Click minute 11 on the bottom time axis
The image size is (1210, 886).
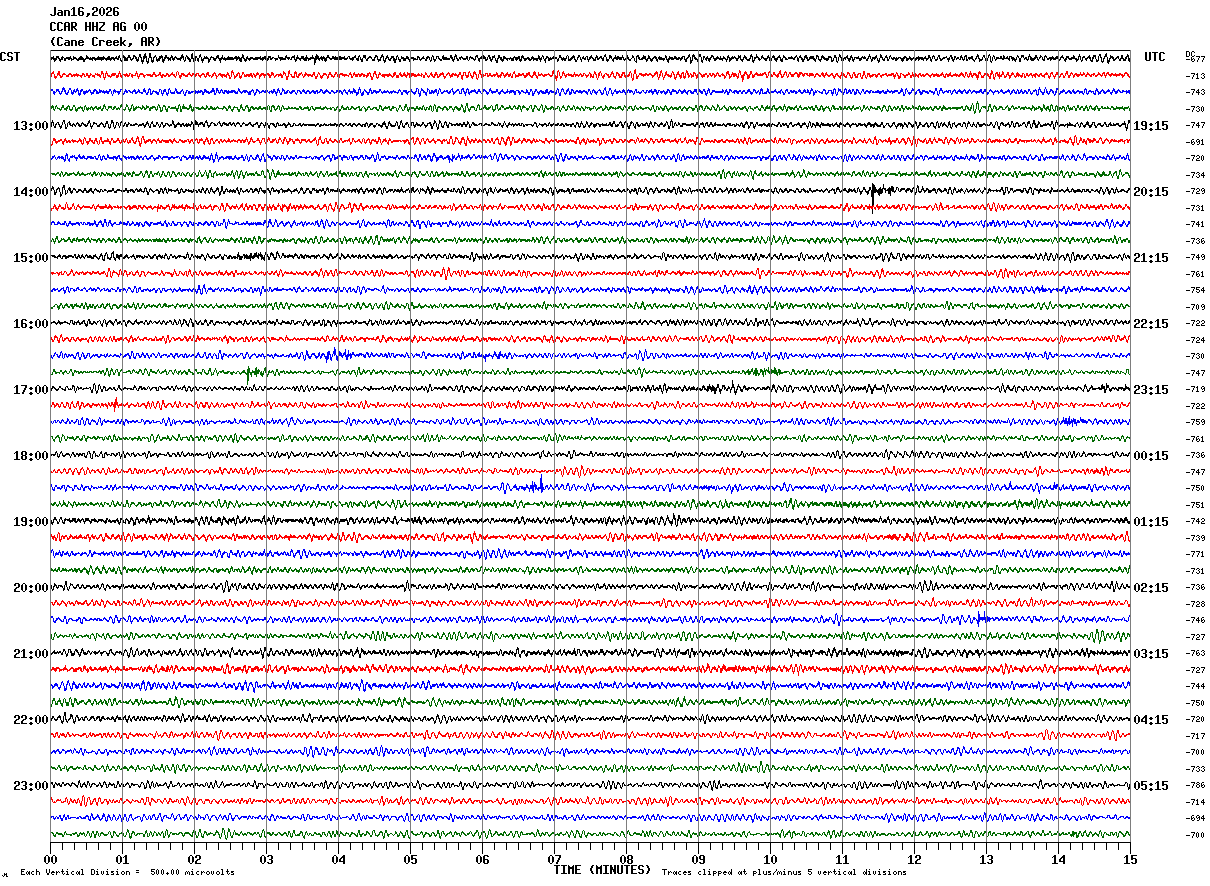(x=842, y=859)
